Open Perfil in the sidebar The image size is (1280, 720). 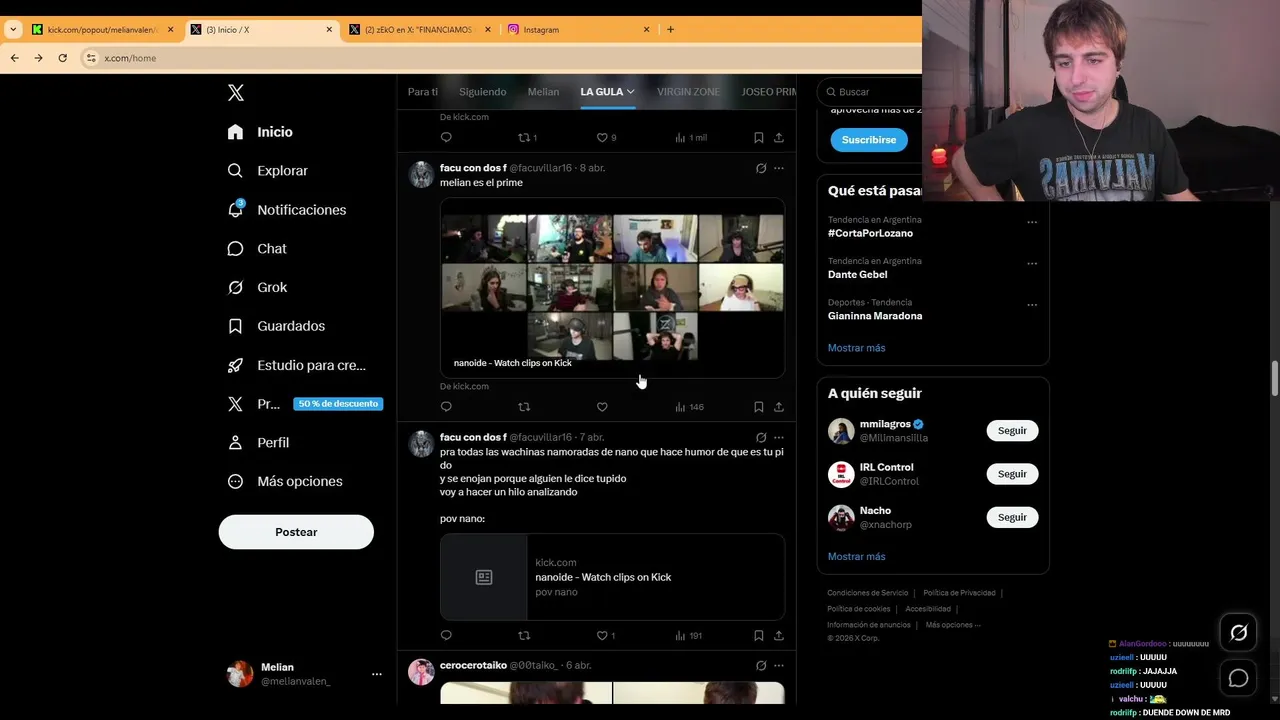(258, 443)
